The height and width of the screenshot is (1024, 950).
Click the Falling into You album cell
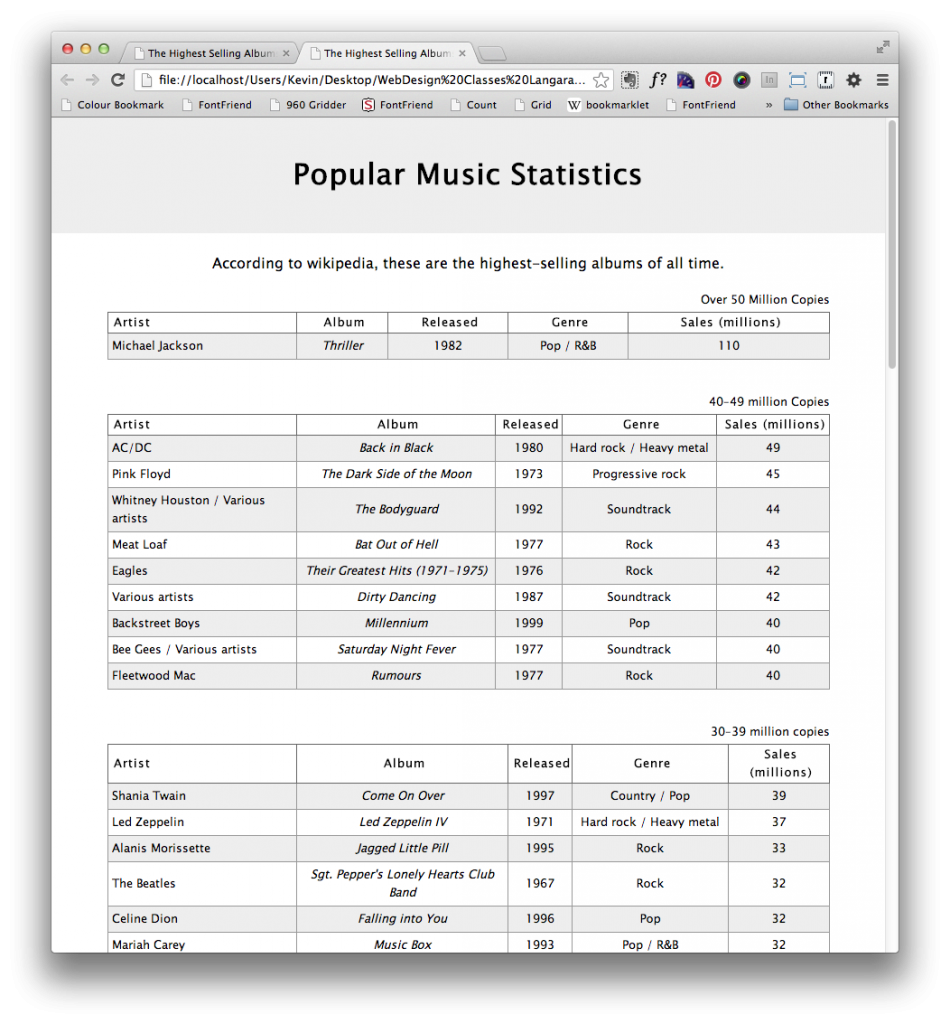pos(403,919)
